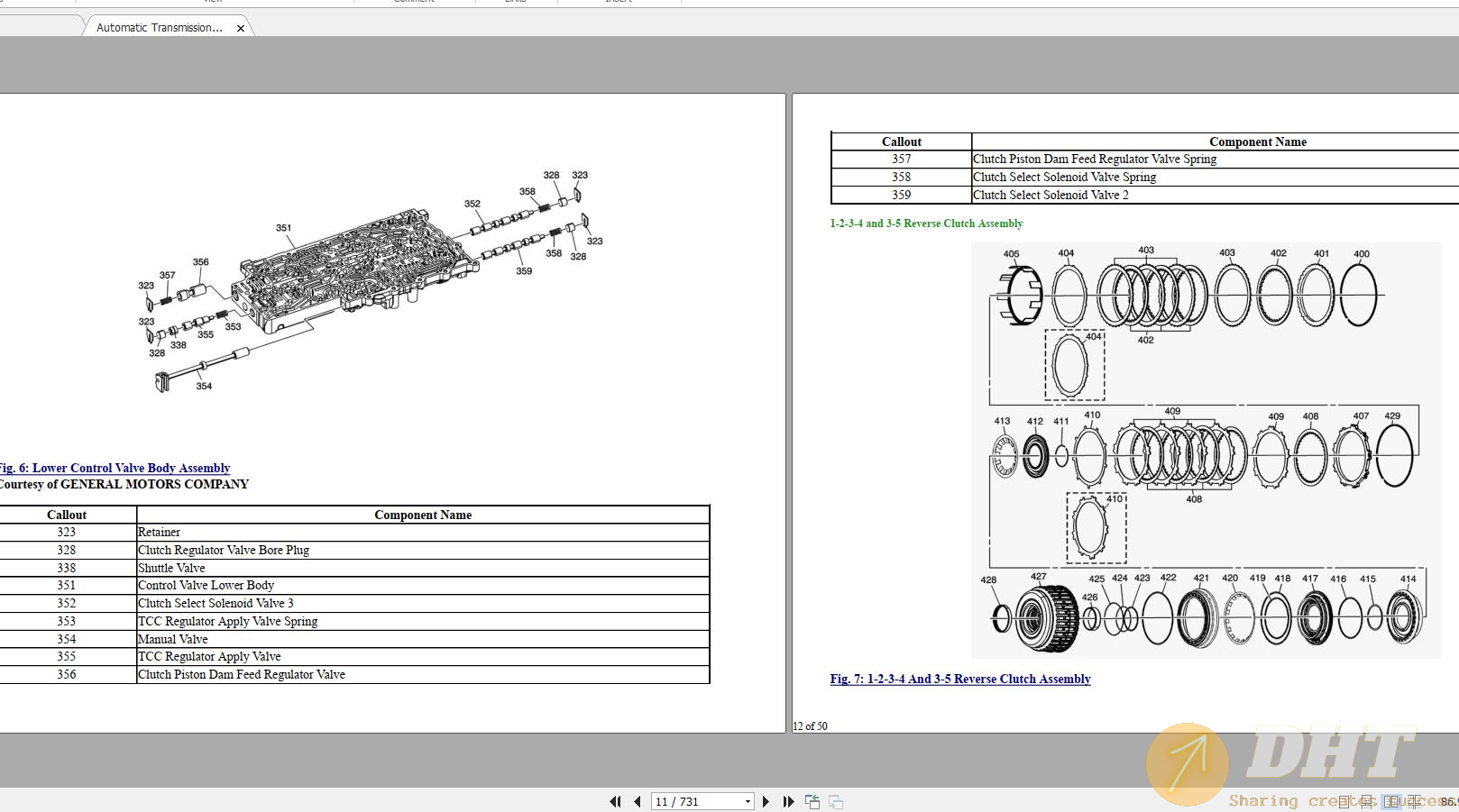The width and height of the screenshot is (1459, 812).
Task: Close the Automatic Transmission document tab
Action: [241, 28]
